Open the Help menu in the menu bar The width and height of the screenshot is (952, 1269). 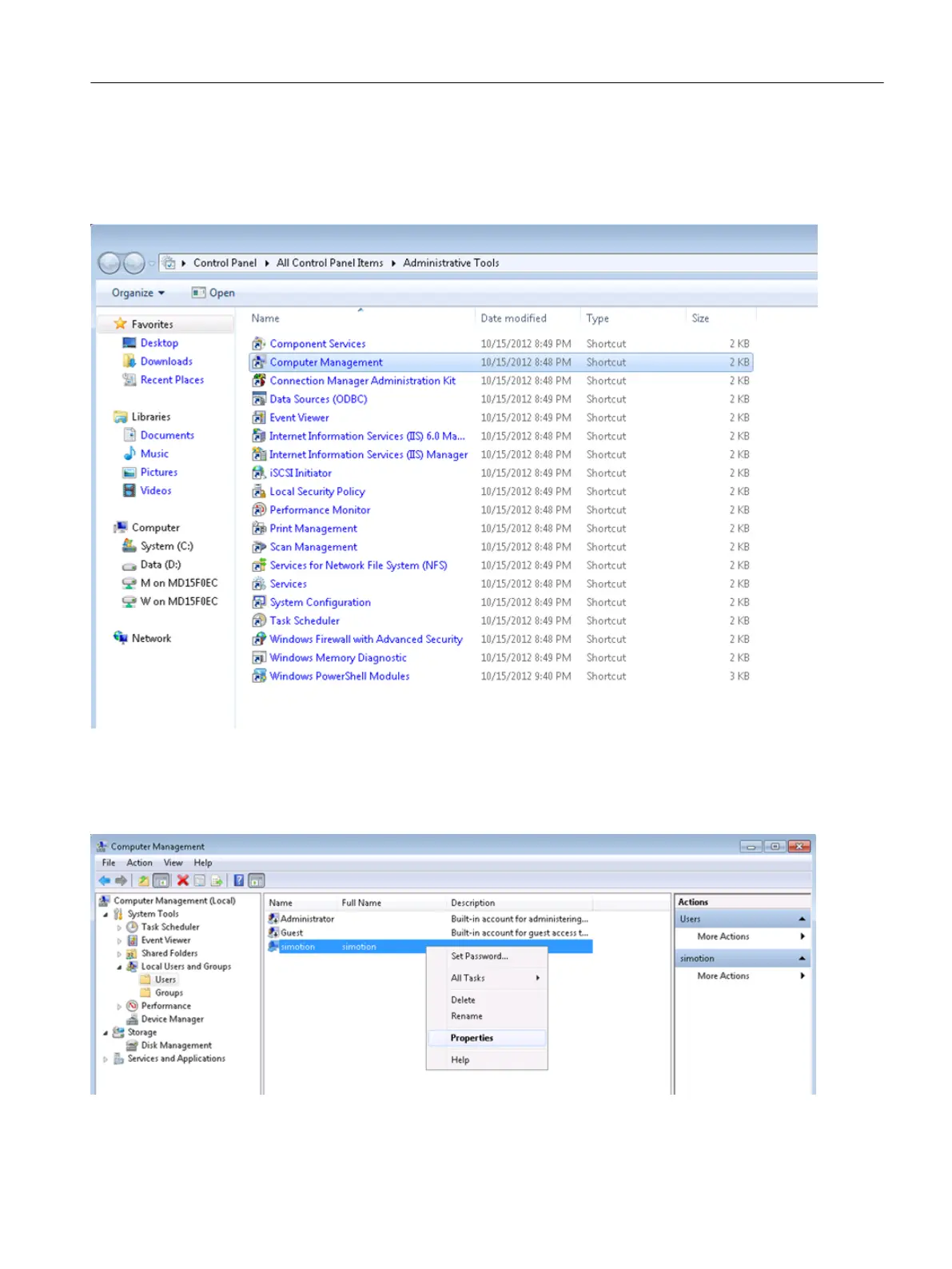(x=203, y=863)
